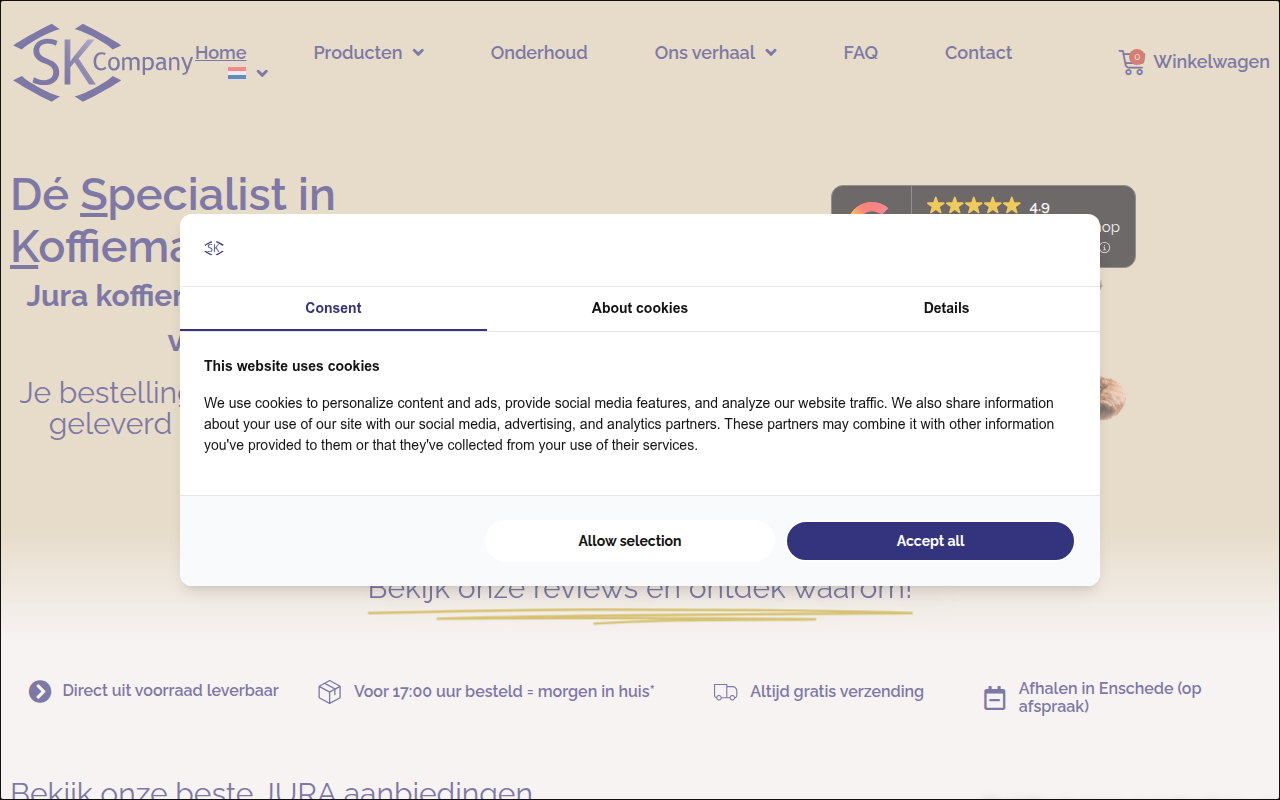Screen dimensions: 1280x800
Task: Click the five-star rating in the review badge
Action: [973, 206]
